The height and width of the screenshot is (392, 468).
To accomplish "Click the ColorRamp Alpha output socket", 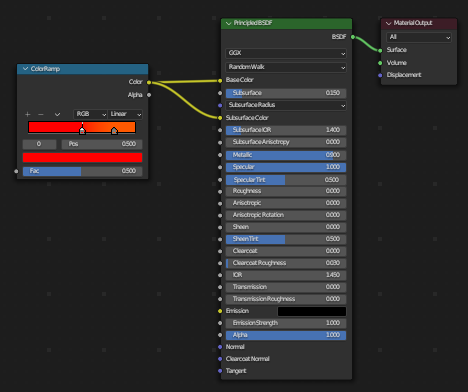I will click(149, 95).
